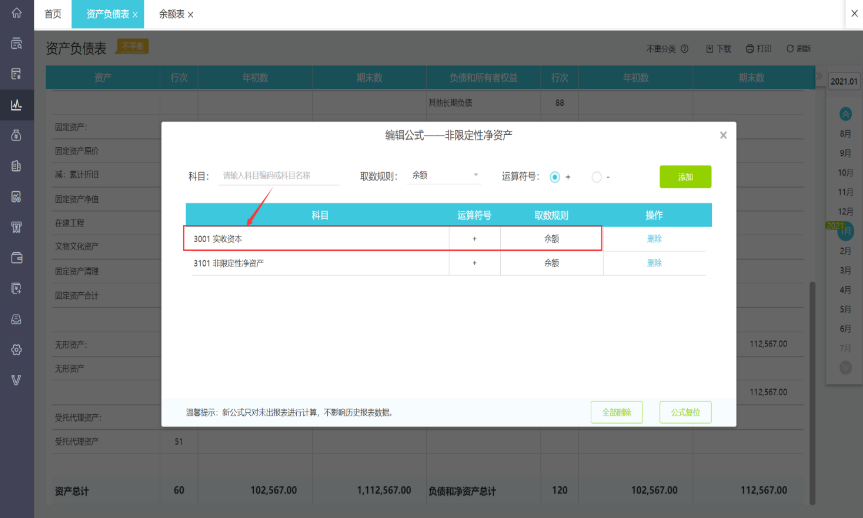Click the 下载 download icon
Viewport: 863px width, 518px height.
pyautogui.click(x=709, y=48)
